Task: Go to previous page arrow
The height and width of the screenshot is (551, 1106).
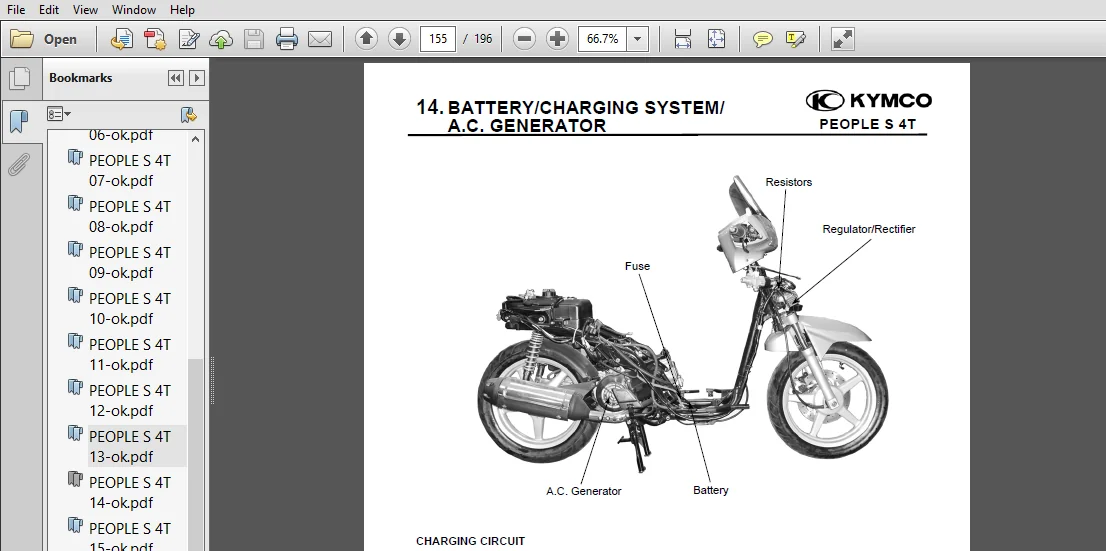Action: 366,38
